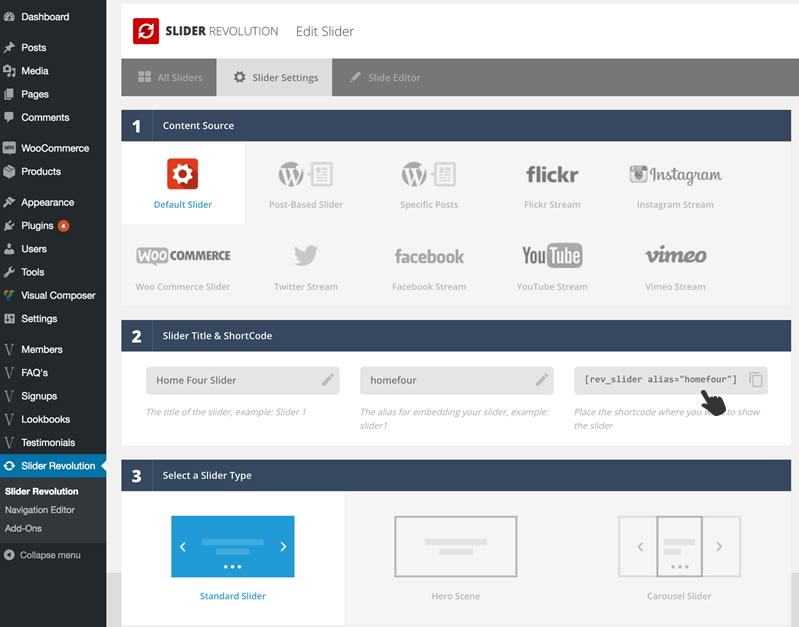Screen dimensions: 799x627
Task: Select the YouTube Stream logo
Action: pos(552,255)
